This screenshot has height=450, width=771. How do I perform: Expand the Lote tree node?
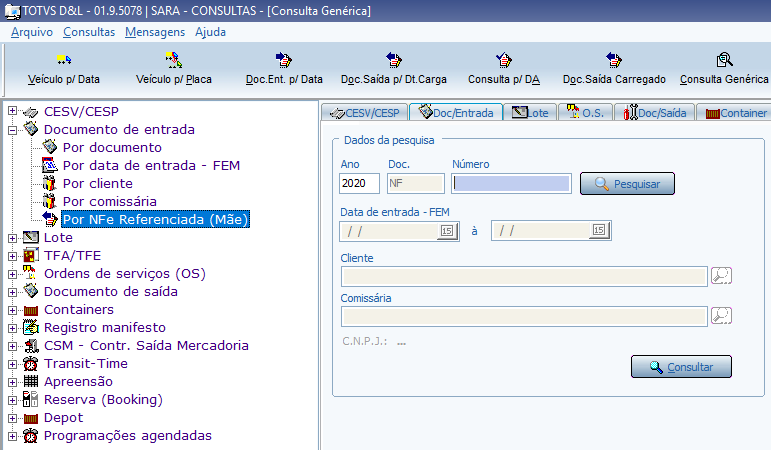click(x=12, y=238)
